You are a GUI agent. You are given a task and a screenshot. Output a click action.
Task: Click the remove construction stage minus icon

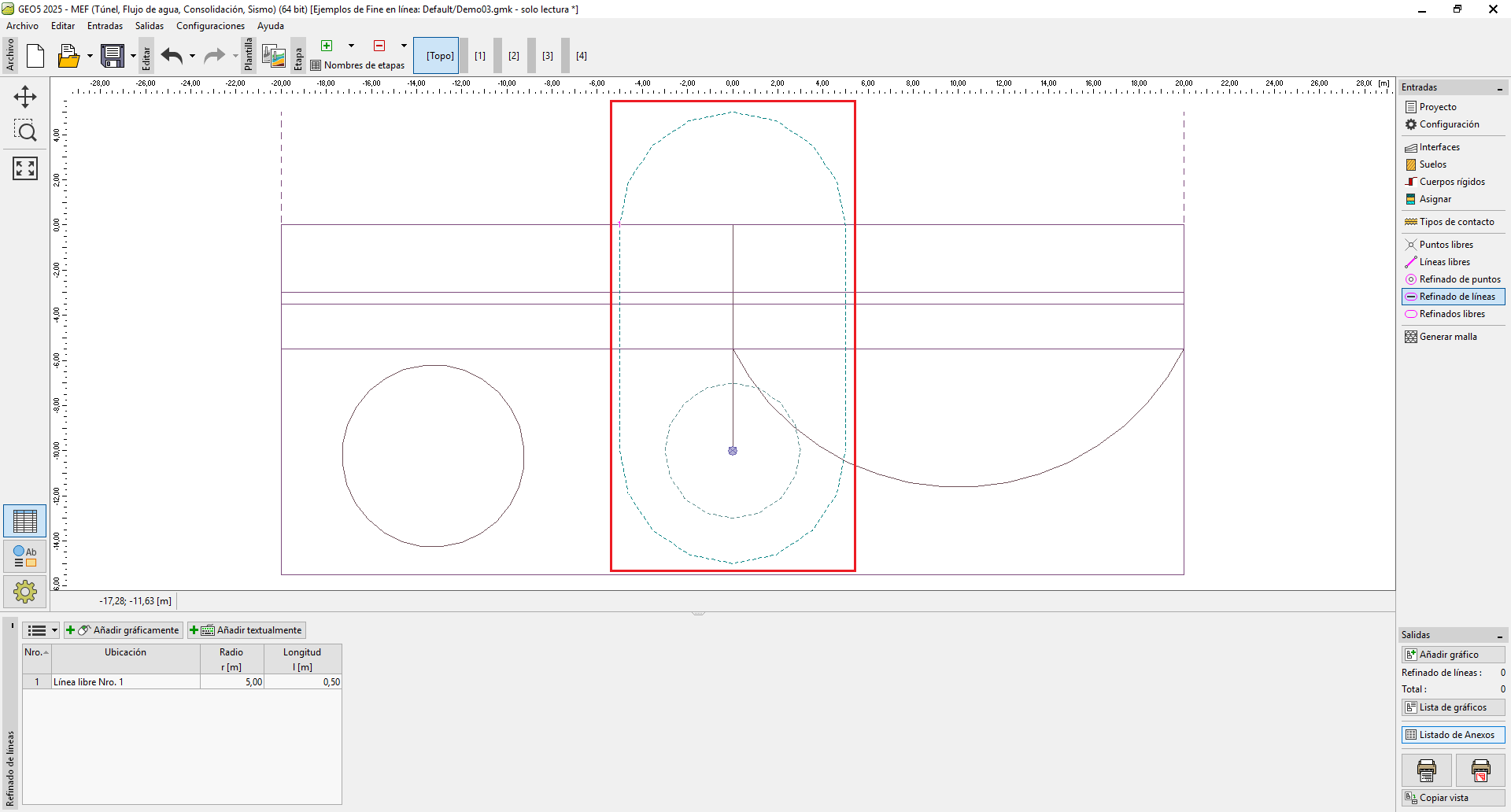tap(379, 46)
